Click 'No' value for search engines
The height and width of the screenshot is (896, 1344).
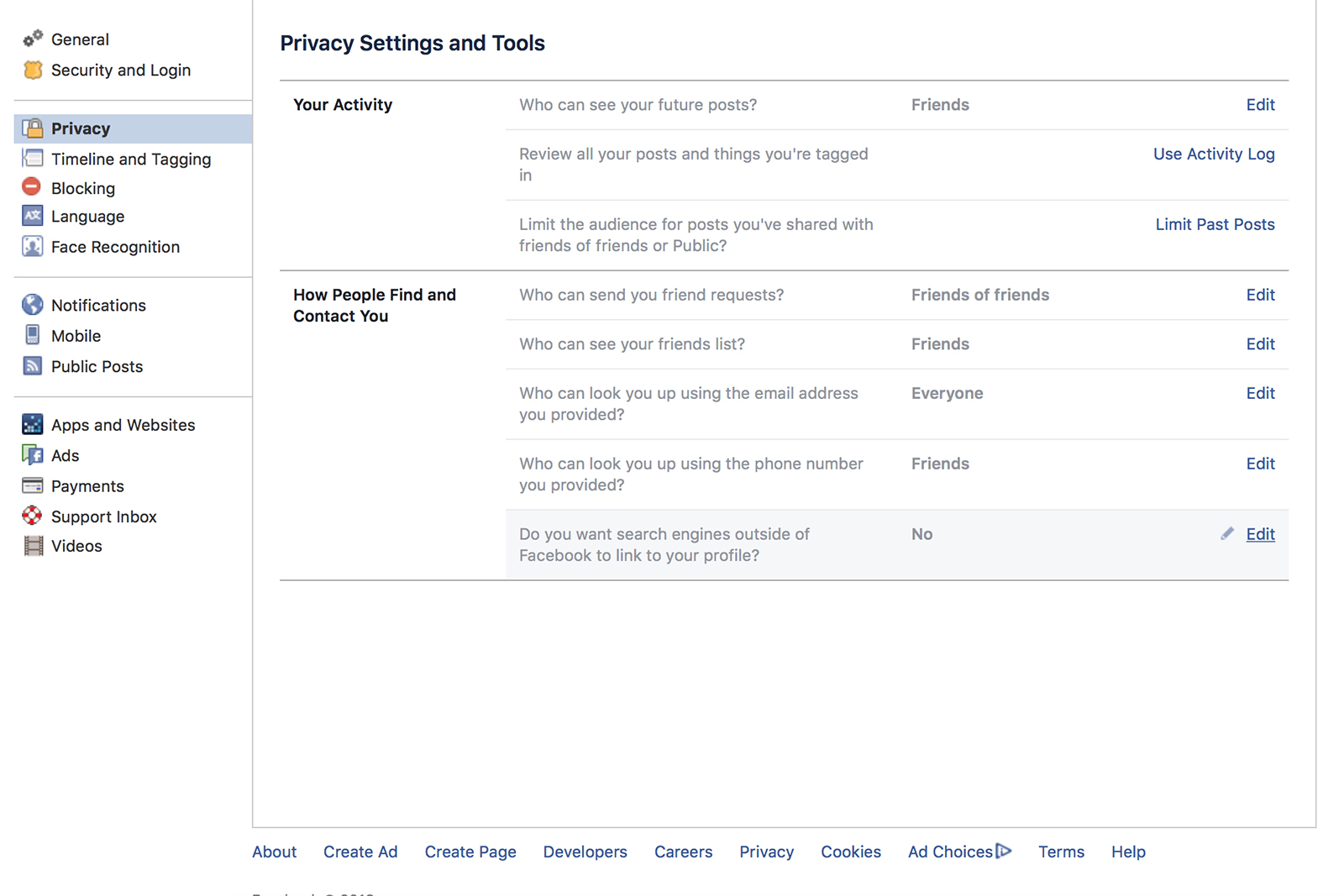921,534
